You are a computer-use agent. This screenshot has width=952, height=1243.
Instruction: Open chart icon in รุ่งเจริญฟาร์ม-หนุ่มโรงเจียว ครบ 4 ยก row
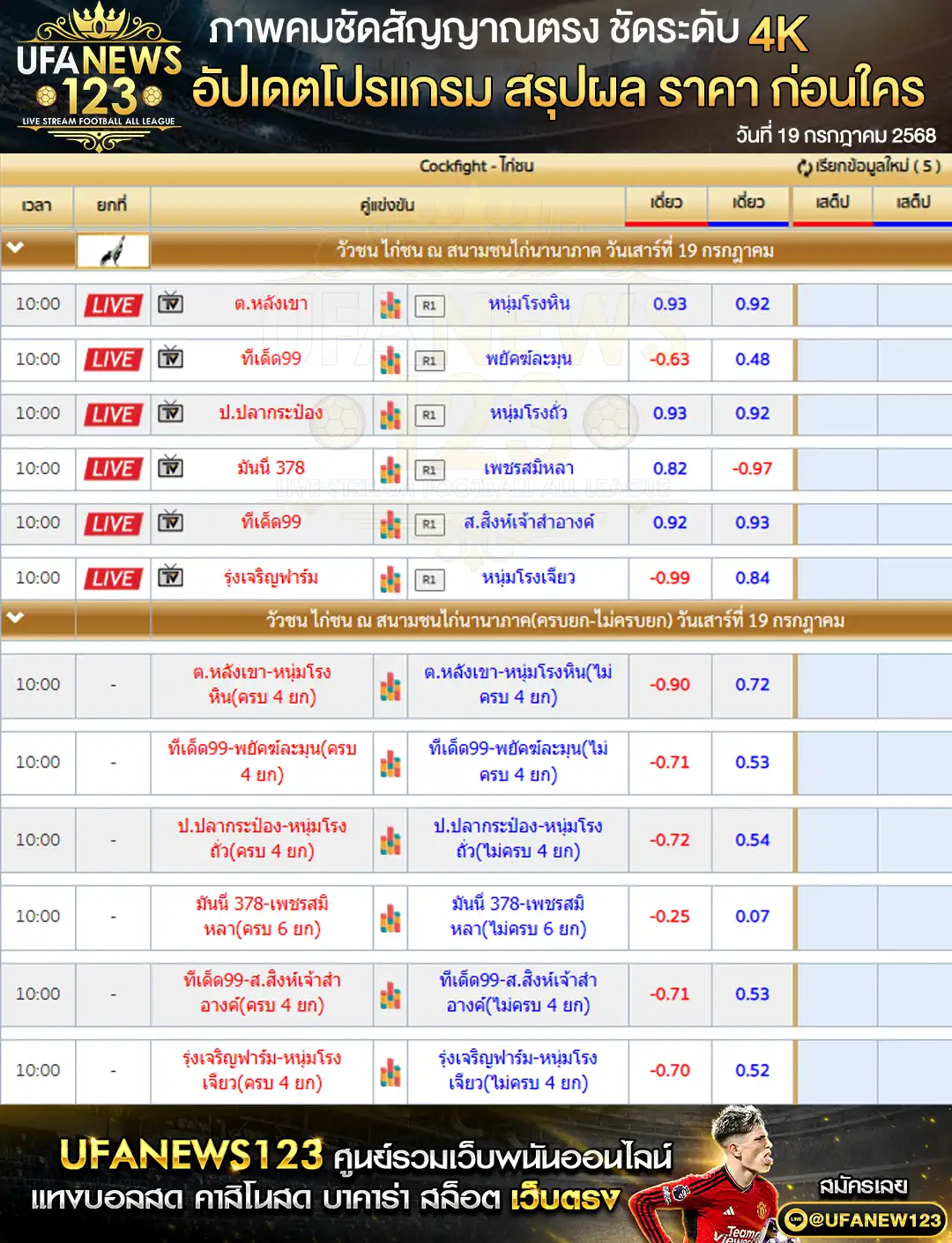coord(390,1072)
